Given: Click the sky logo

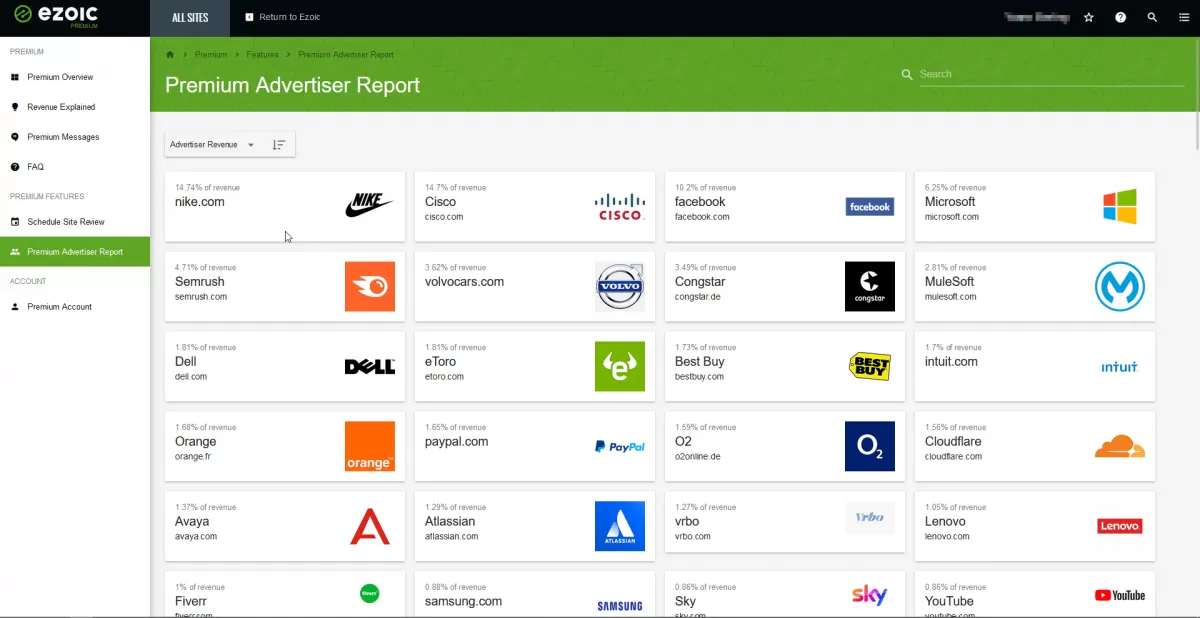Looking at the screenshot, I should [870, 596].
